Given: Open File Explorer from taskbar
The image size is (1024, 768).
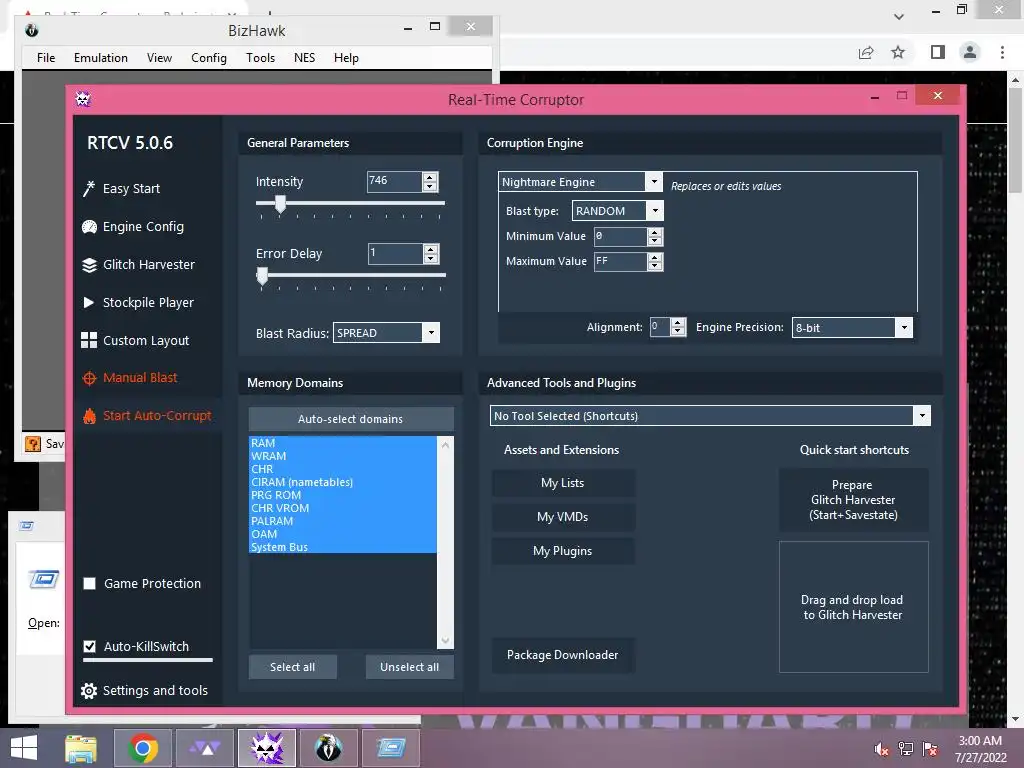Looking at the screenshot, I should 81,748.
